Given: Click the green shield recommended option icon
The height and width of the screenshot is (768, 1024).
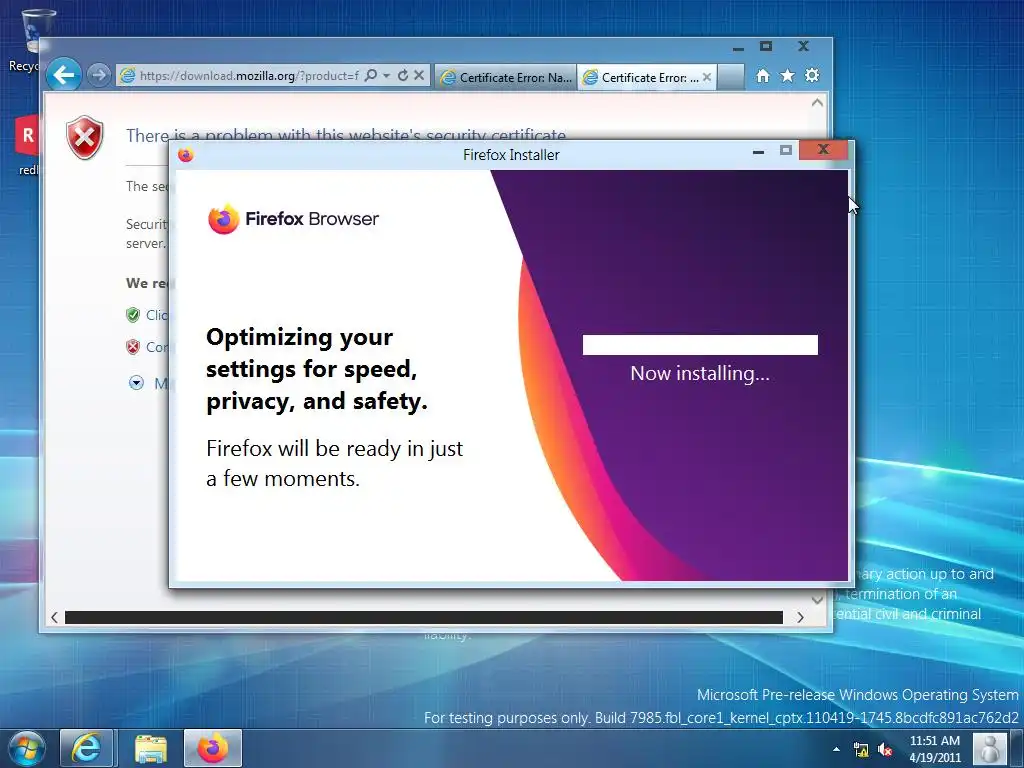Looking at the screenshot, I should pyautogui.click(x=133, y=315).
